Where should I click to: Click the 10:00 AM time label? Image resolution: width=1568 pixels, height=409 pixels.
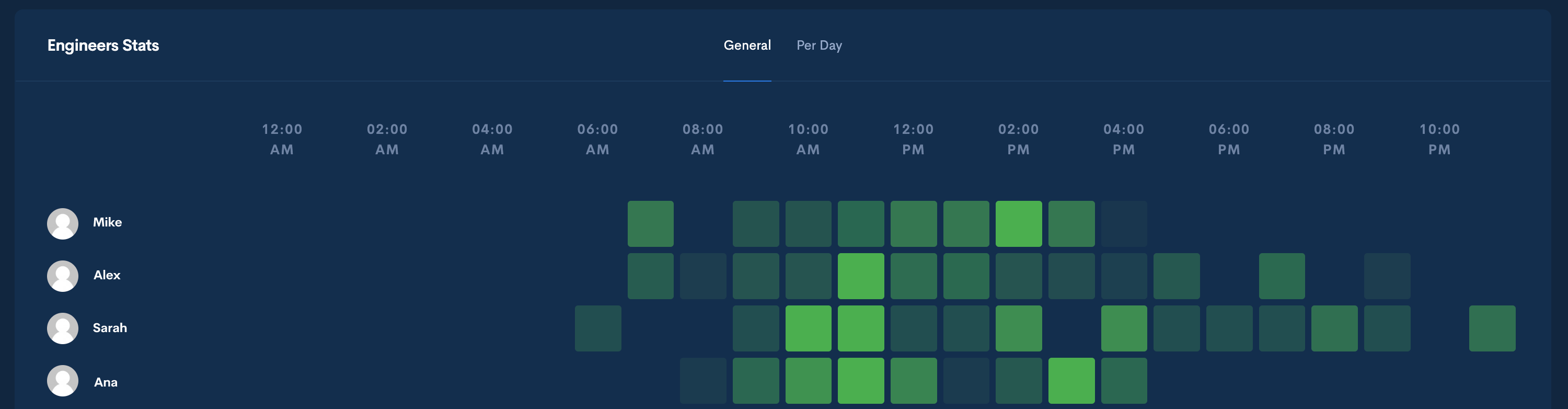(x=809, y=139)
